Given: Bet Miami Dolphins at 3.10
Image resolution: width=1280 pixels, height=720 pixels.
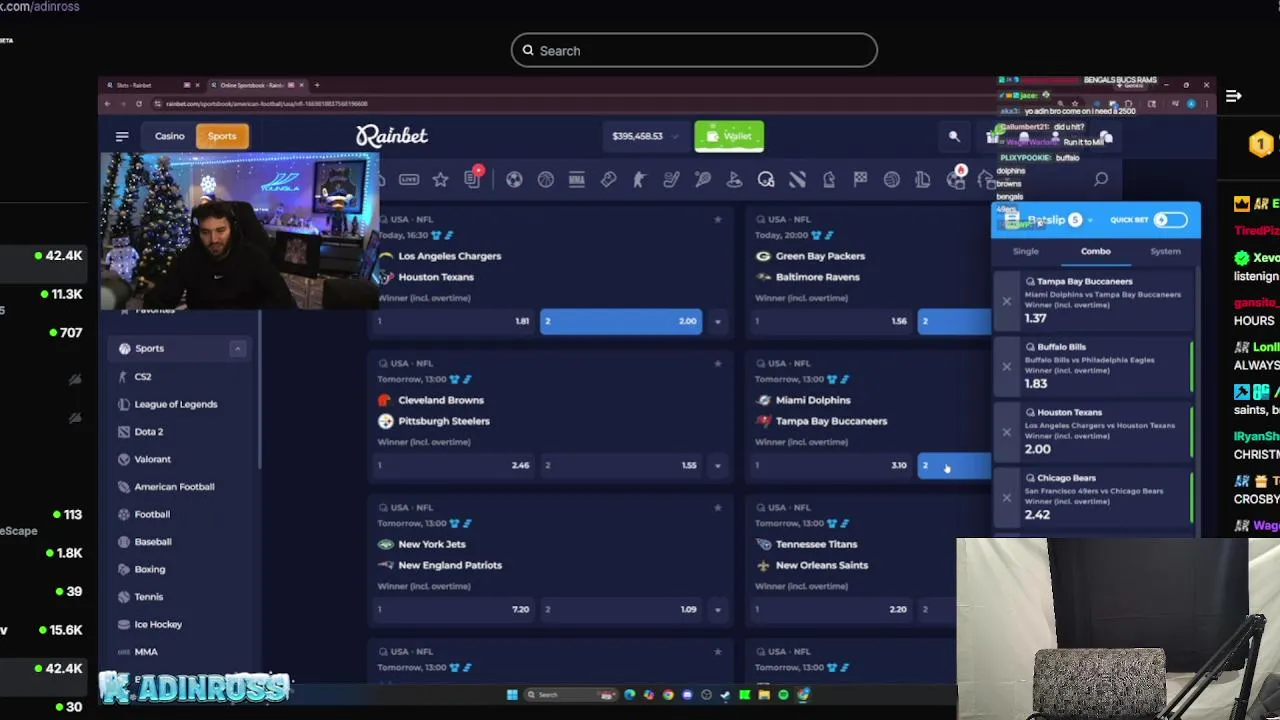Looking at the screenshot, I should point(832,465).
